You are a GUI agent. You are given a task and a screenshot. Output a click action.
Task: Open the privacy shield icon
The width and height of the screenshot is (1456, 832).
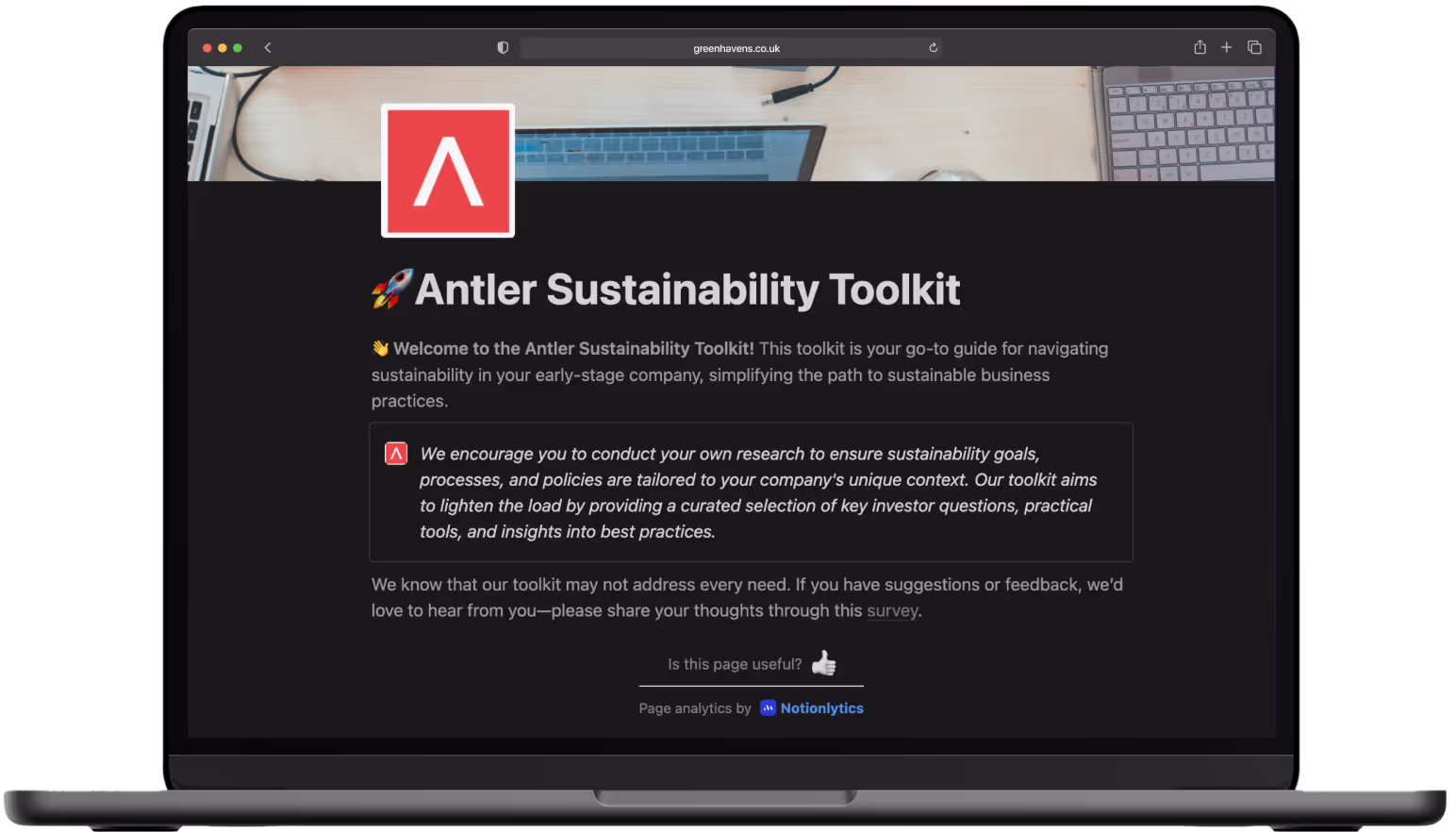pos(503,47)
